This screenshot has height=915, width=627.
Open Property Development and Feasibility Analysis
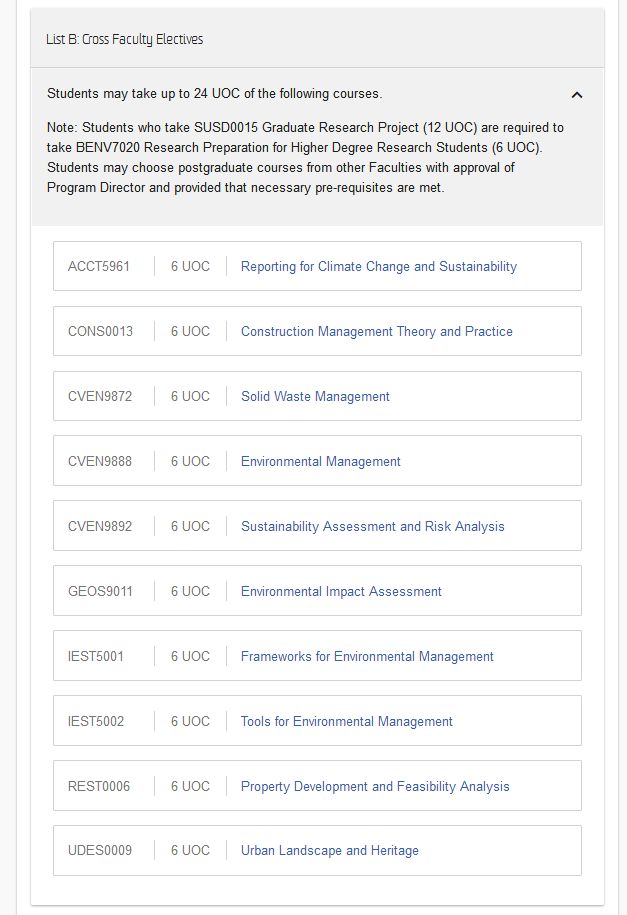pyautogui.click(x=375, y=787)
